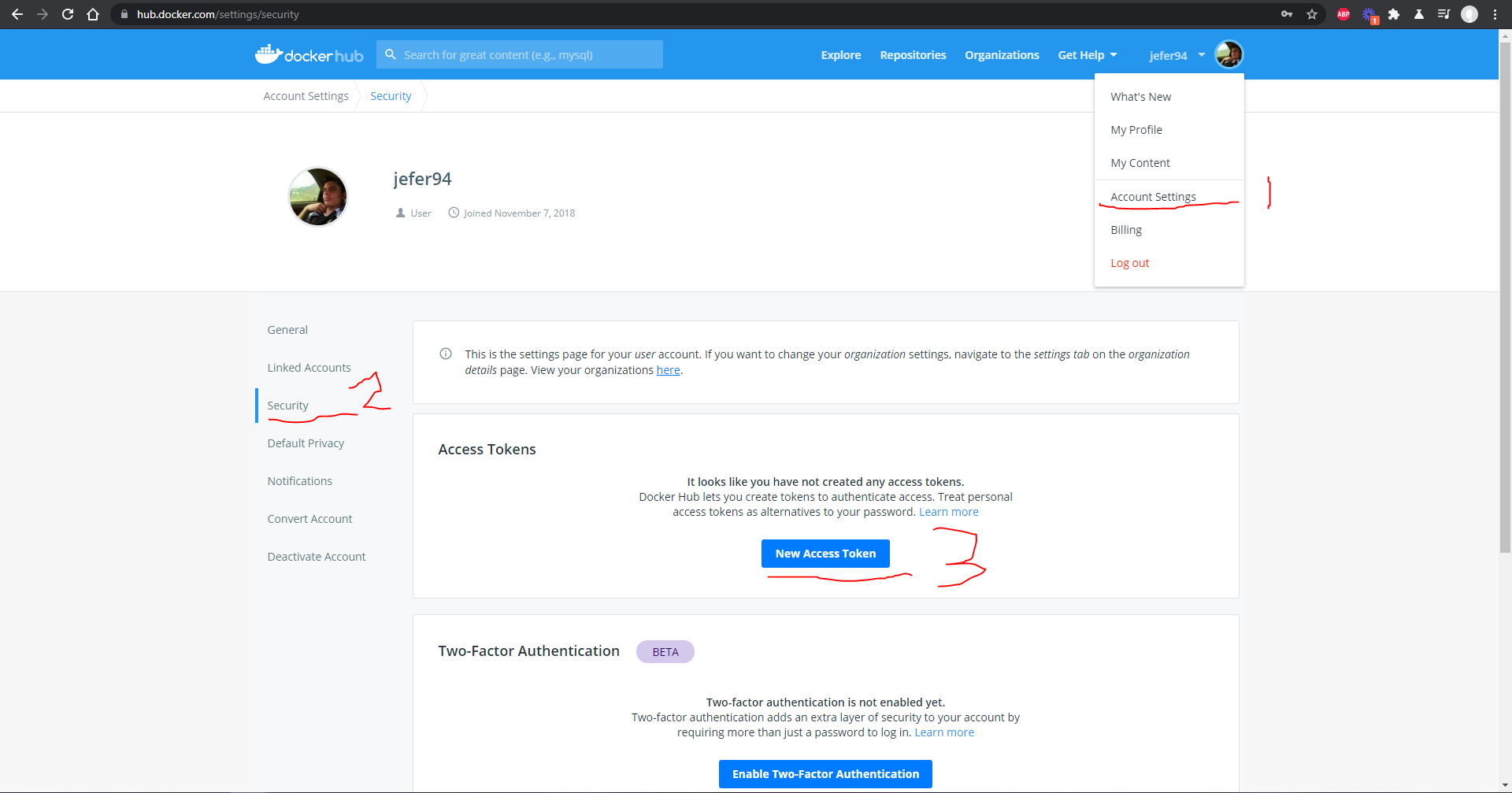Viewport: 1512px width, 793px height.
Task: Click the flask-shaped extension icon
Action: coord(1419,14)
